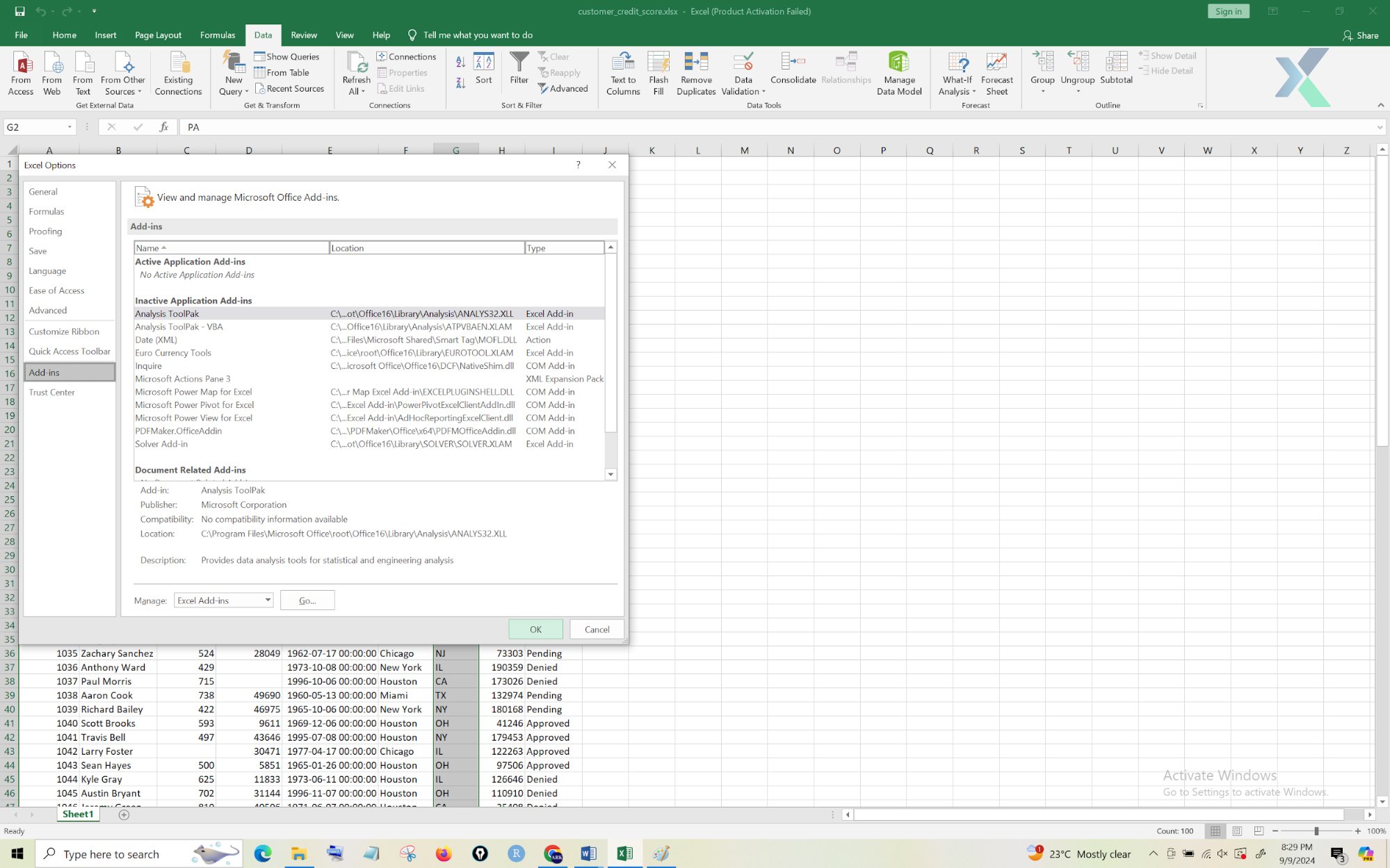
Task: Open Word from the taskbar
Action: [588, 853]
